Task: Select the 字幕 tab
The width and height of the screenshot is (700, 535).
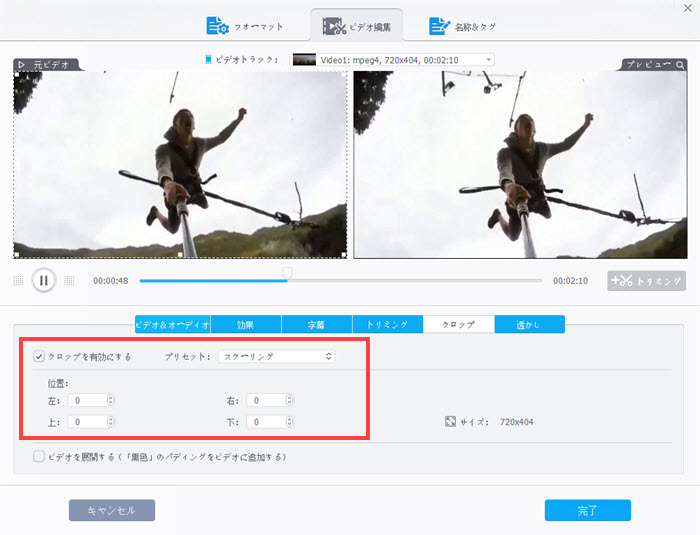Action: (x=317, y=324)
